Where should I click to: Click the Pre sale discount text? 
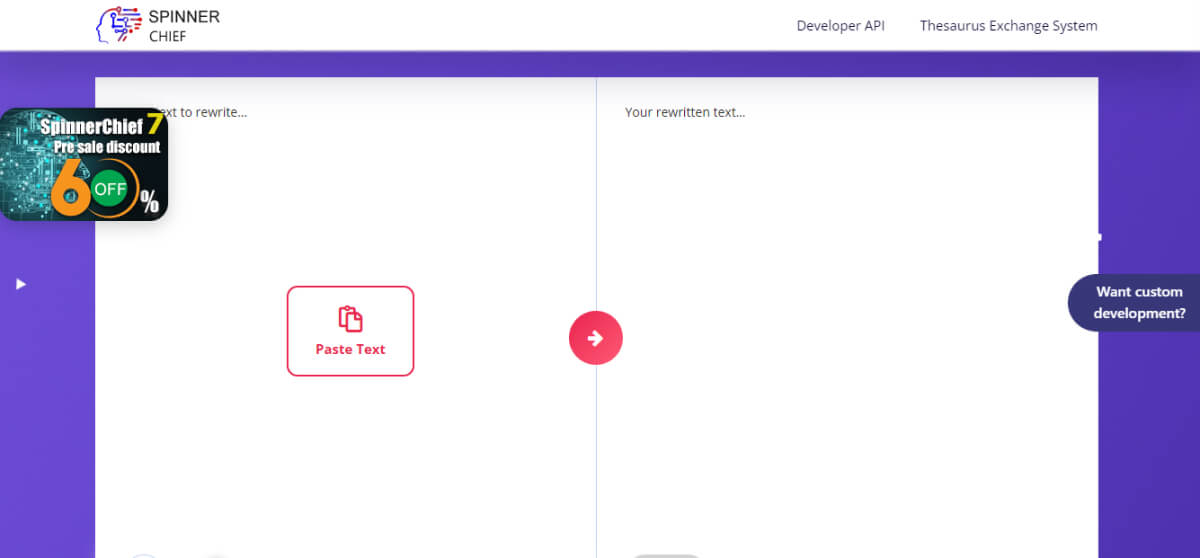107,147
